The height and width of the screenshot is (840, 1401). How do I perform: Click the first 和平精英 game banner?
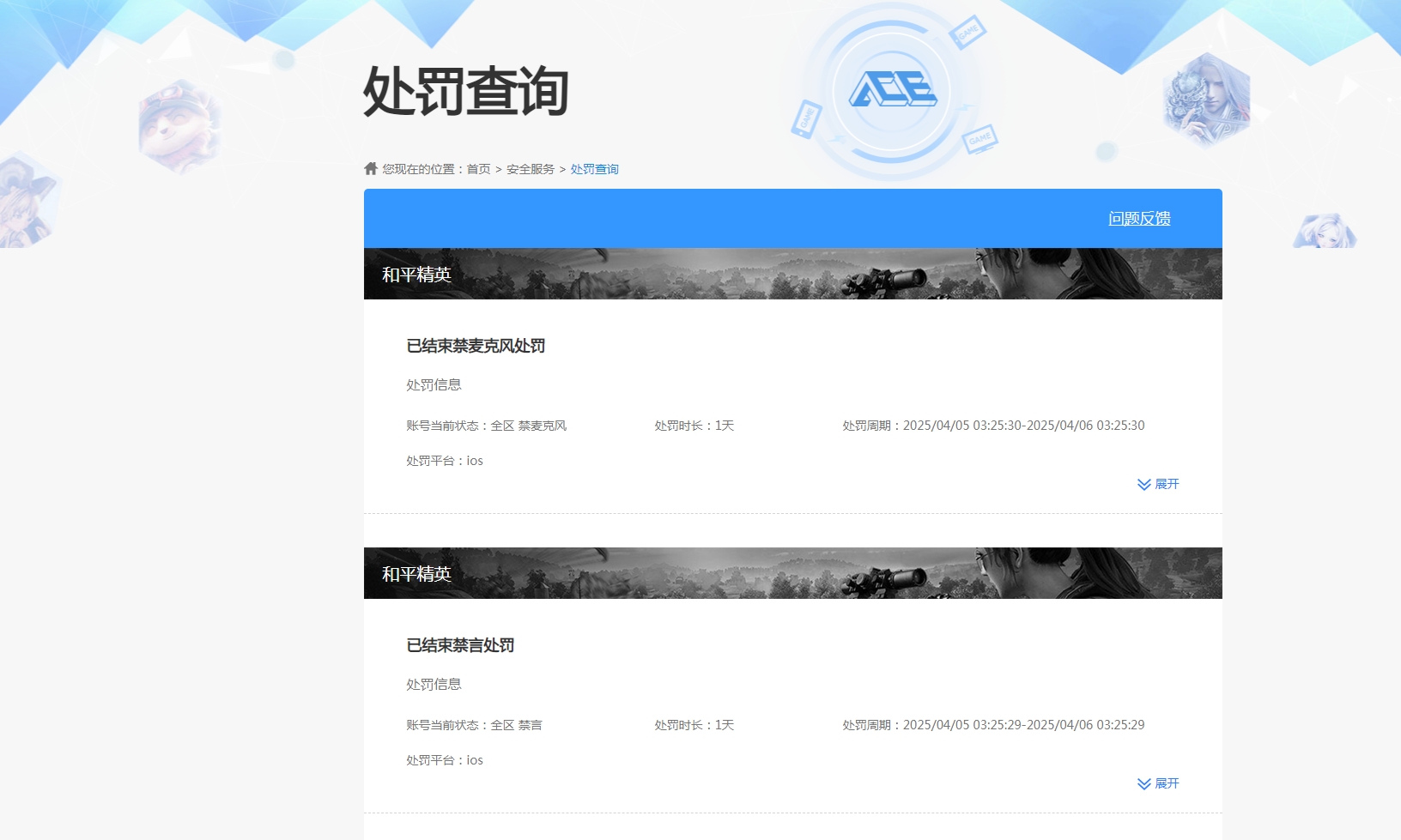792,275
